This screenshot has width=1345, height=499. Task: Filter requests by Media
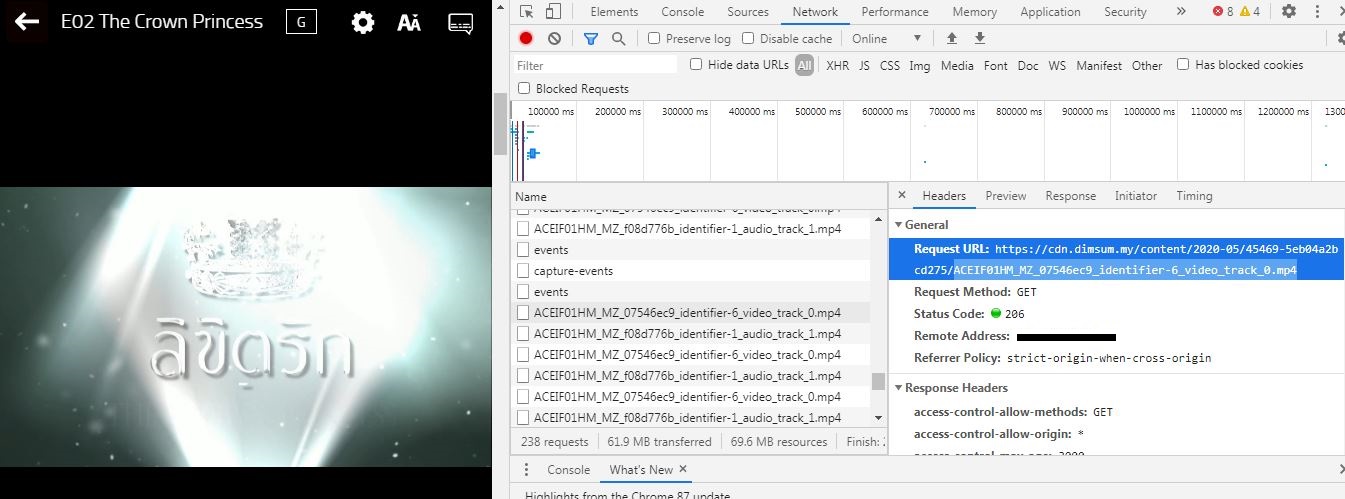tap(957, 65)
